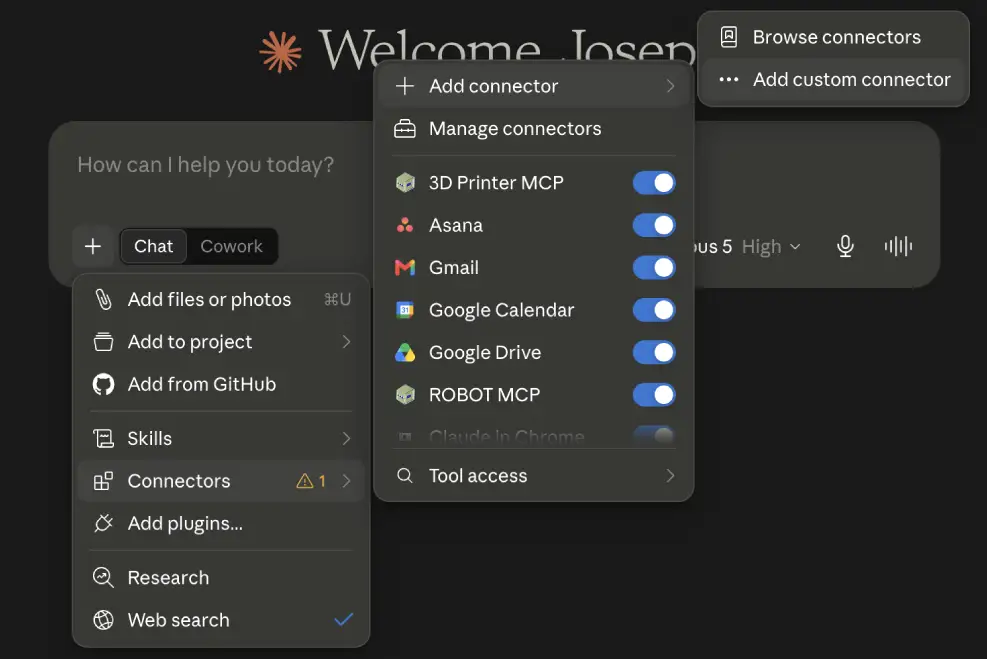Click the plug icon for plugins
987x659 pixels.
pyautogui.click(x=103, y=523)
